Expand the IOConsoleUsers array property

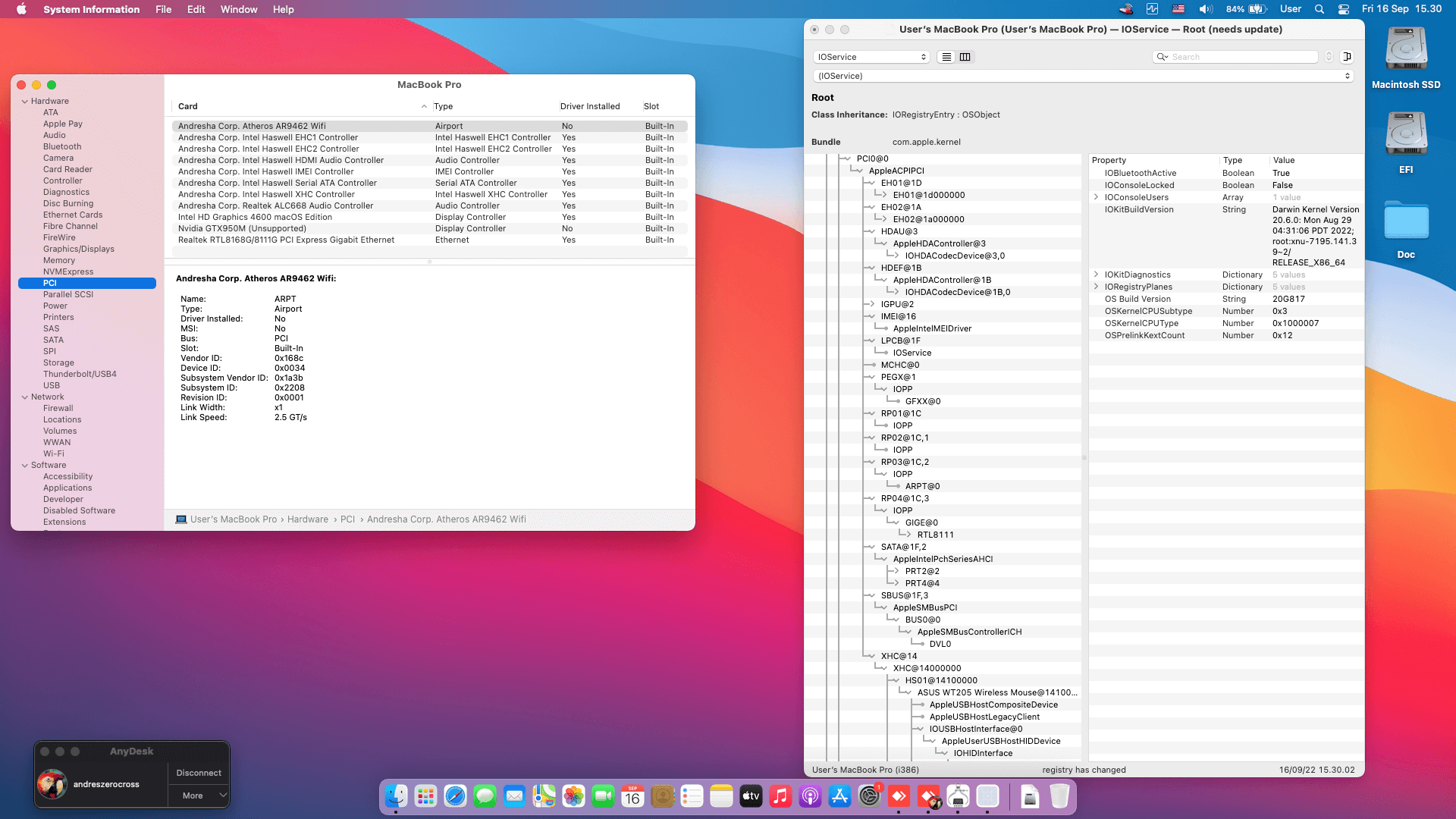1097,197
